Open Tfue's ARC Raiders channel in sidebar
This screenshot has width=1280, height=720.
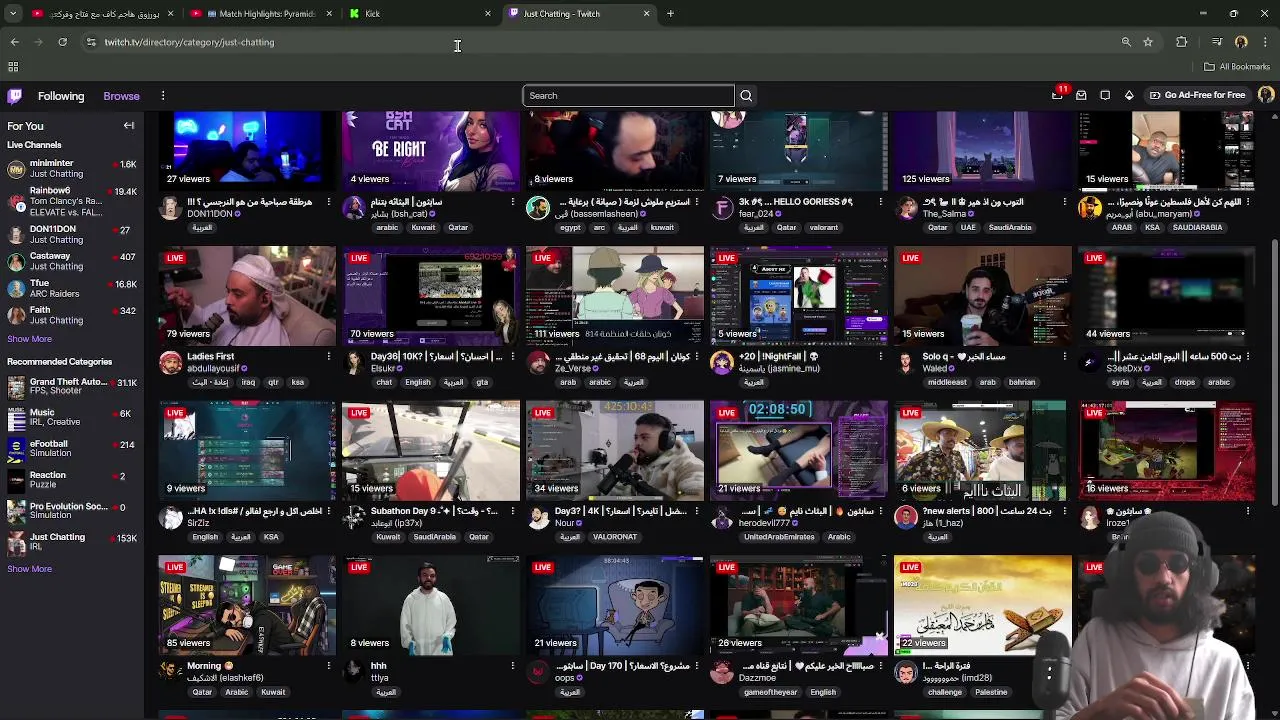point(70,288)
